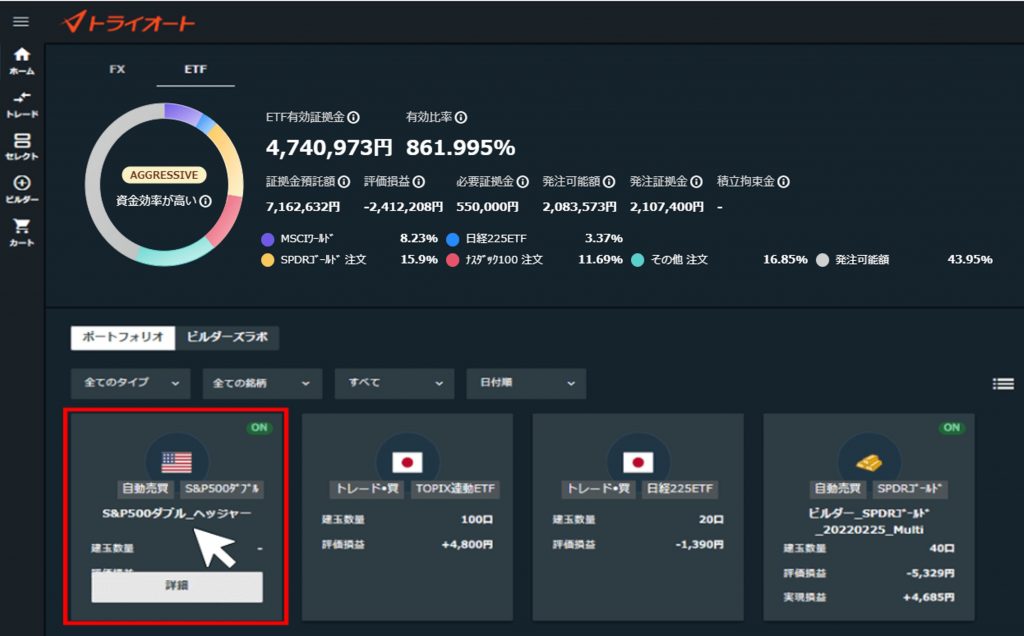Open the Builder sidebar icon

pos(22,190)
